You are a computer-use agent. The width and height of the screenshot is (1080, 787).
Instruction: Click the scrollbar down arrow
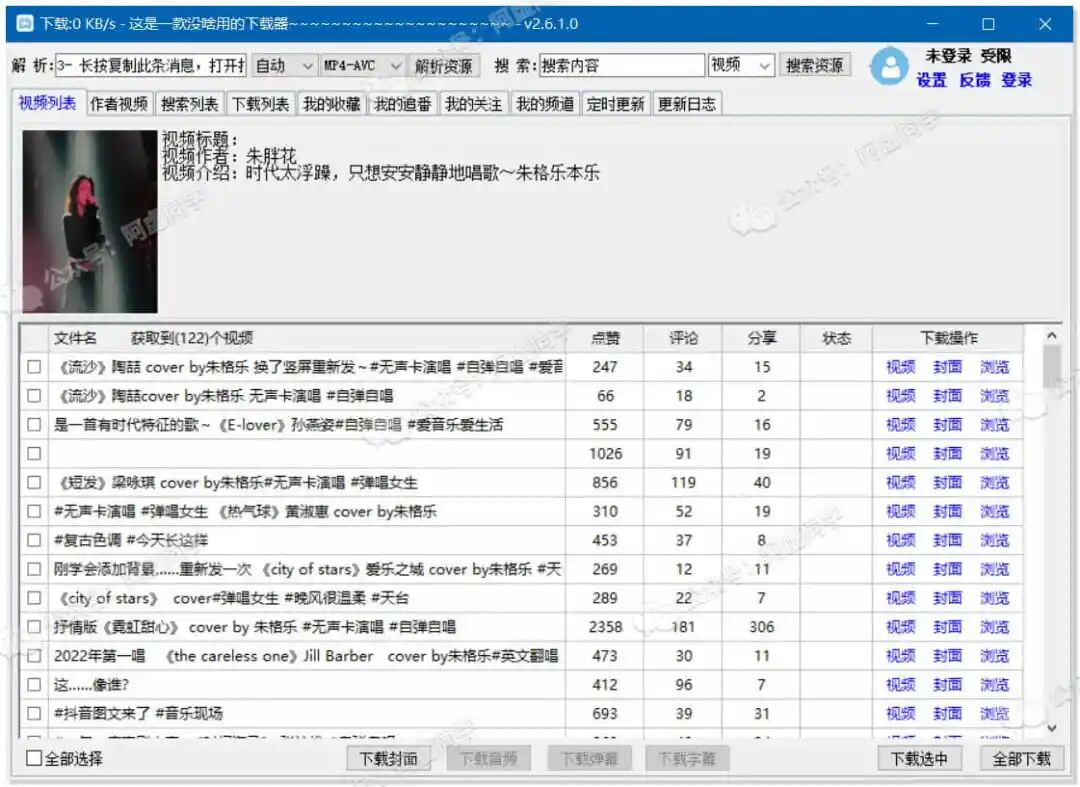click(1051, 728)
